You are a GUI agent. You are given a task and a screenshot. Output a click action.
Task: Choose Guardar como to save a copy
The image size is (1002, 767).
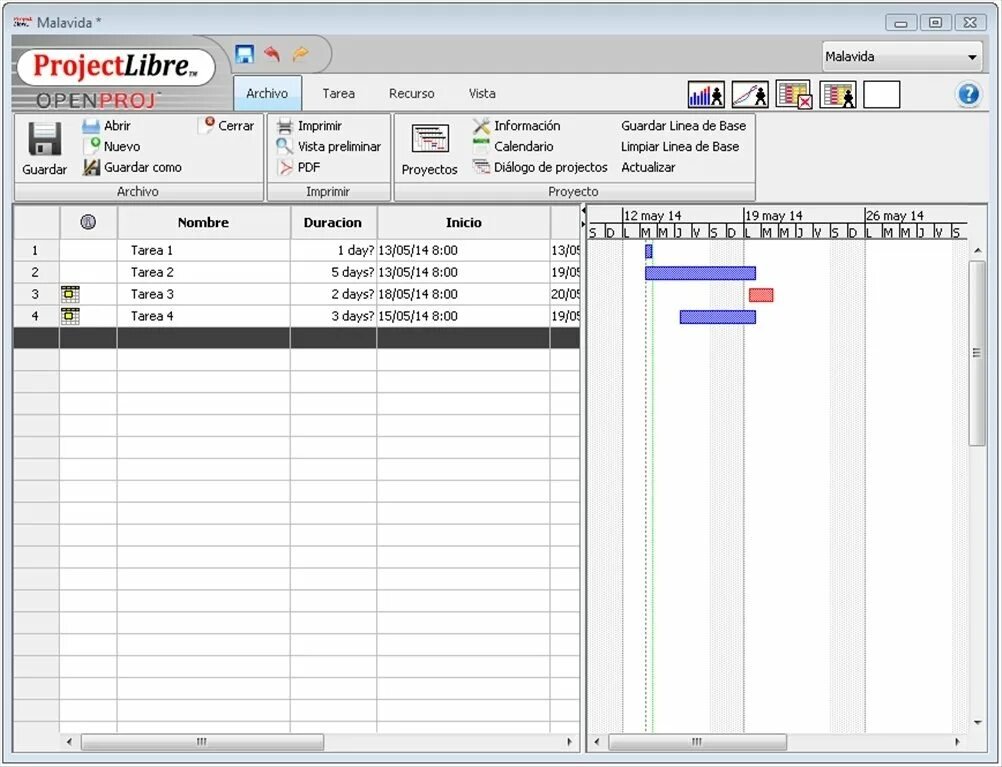pyautogui.click(x=132, y=167)
